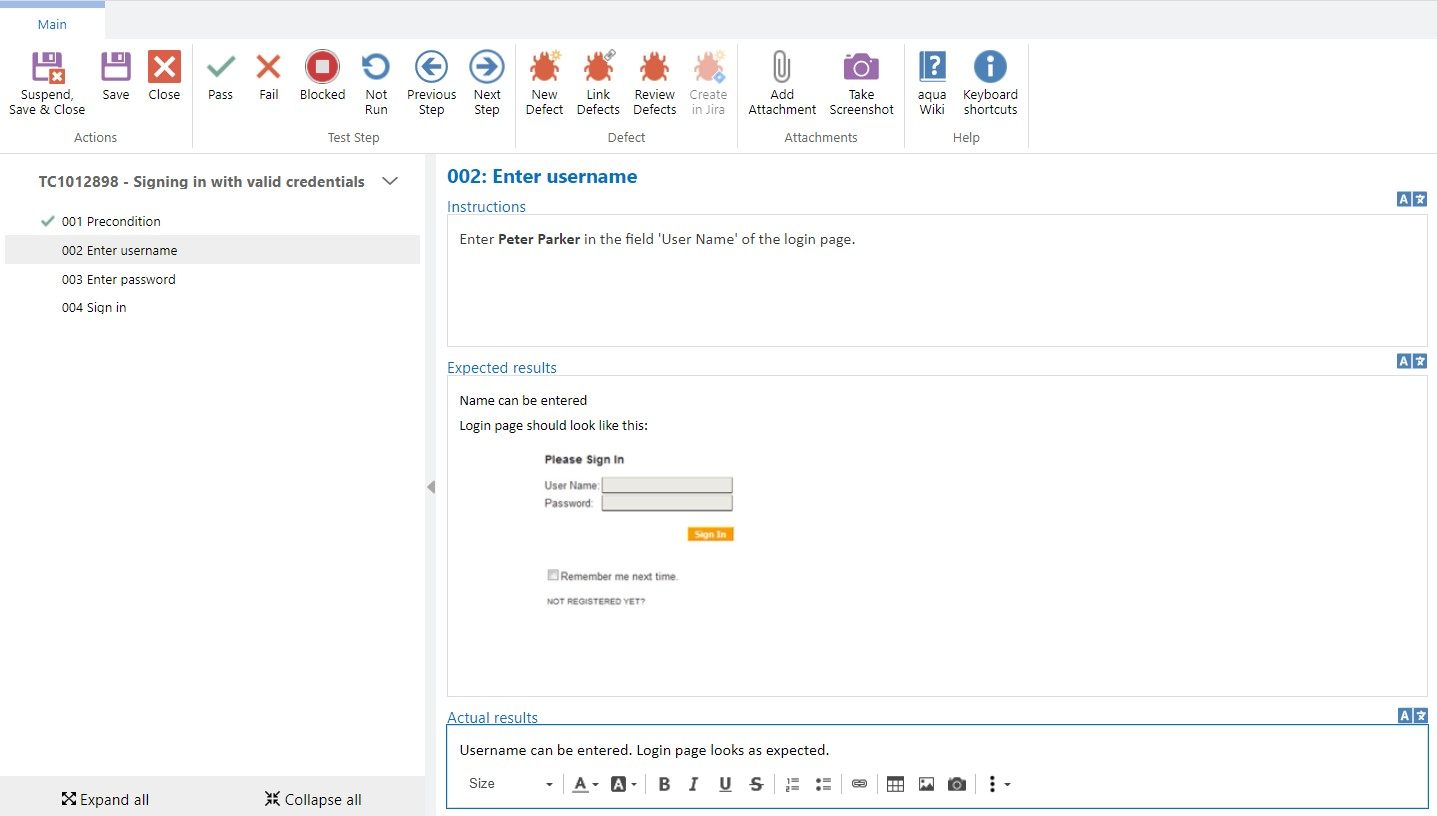Screen dimensions: 1437x816
Task: Click New Defect bug icon
Action: pos(544,68)
